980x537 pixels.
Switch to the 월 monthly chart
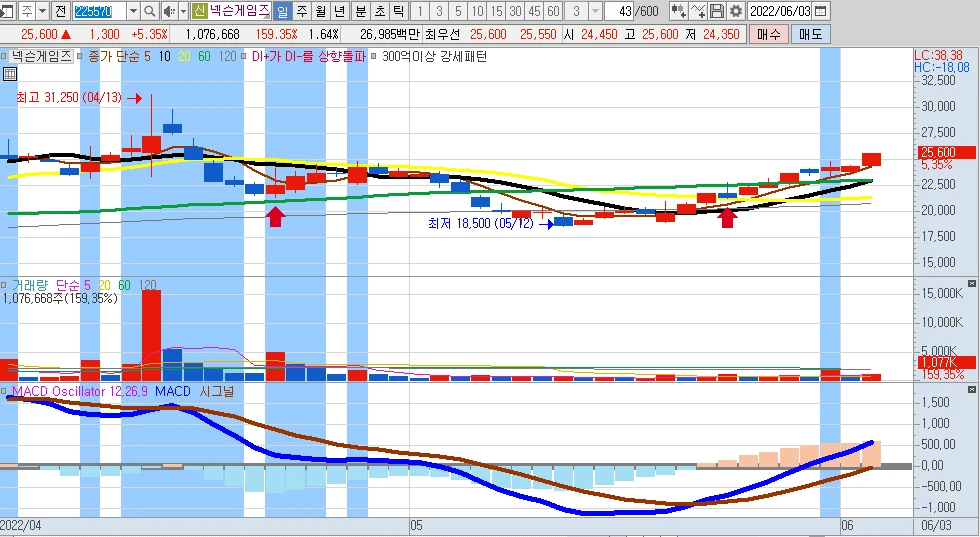(321, 11)
